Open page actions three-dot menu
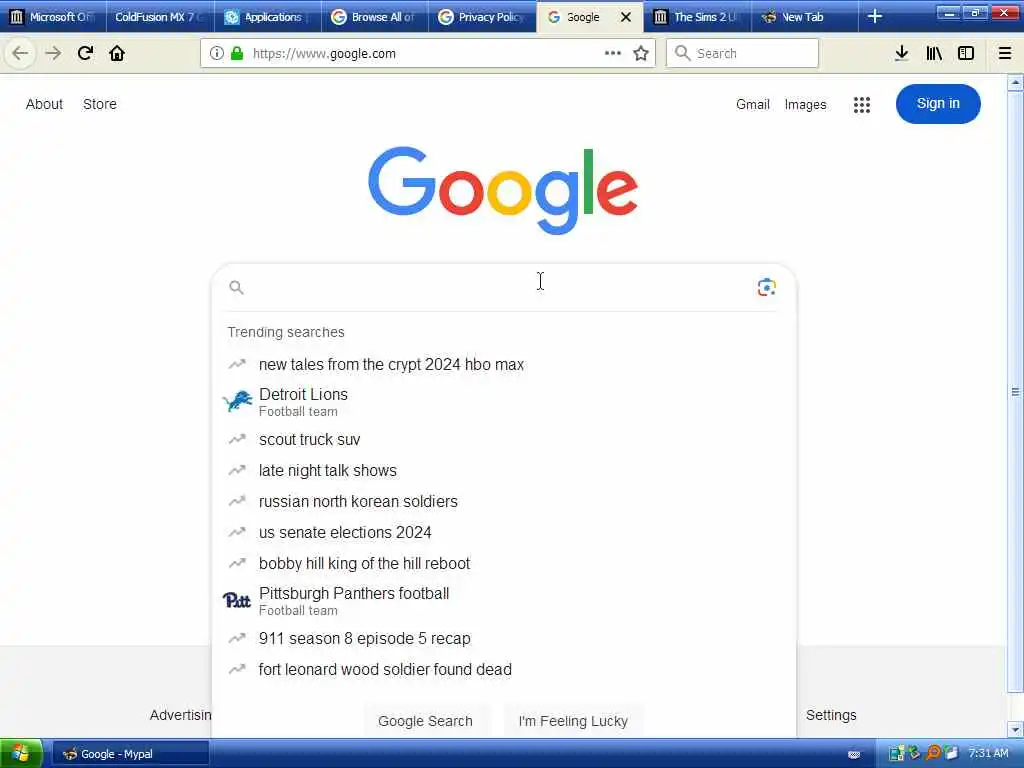The height and width of the screenshot is (768, 1024). pyautogui.click(x=613, y=54)
